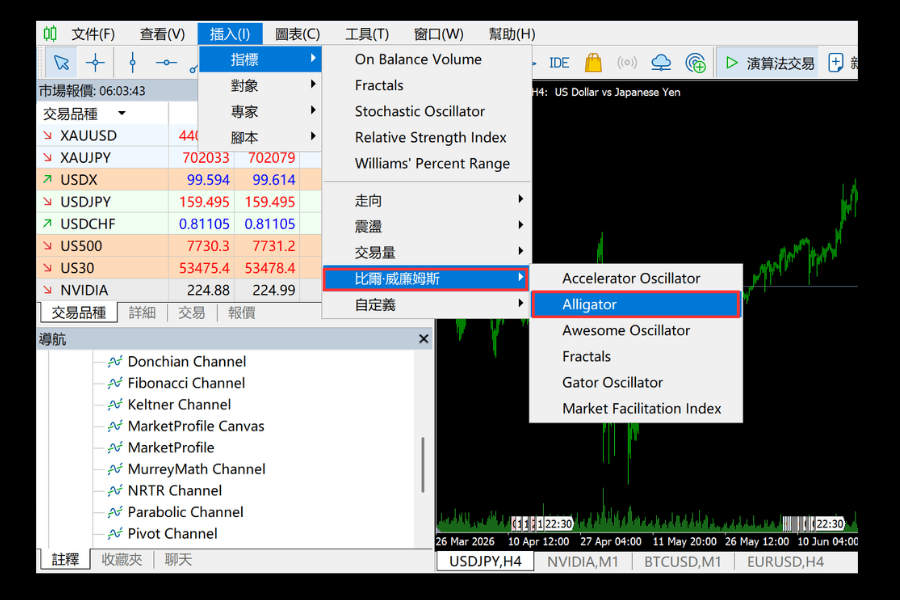
Task: Open the 工具(T) menu
Action: [367, 34]
